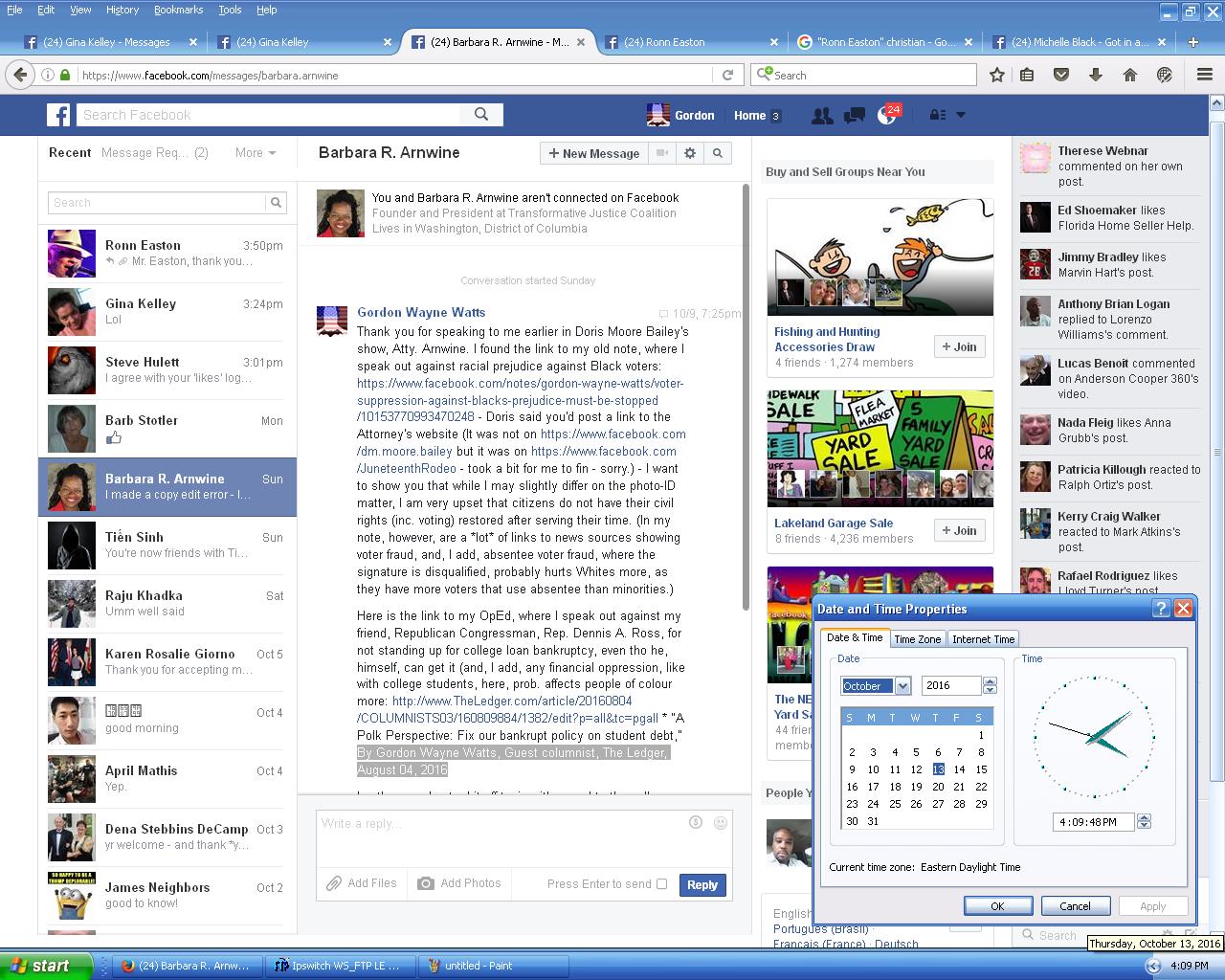Open the Bookmarks menu
1225x980 pixels.
[x=178, y=10]
